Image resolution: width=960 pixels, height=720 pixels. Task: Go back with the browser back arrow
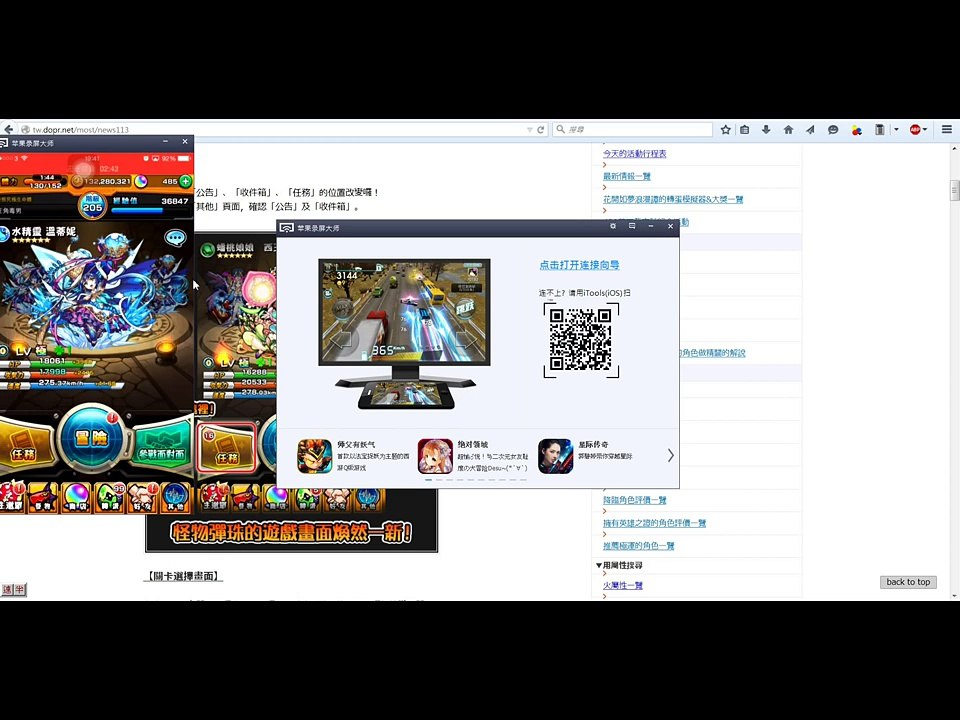point(9,129)
